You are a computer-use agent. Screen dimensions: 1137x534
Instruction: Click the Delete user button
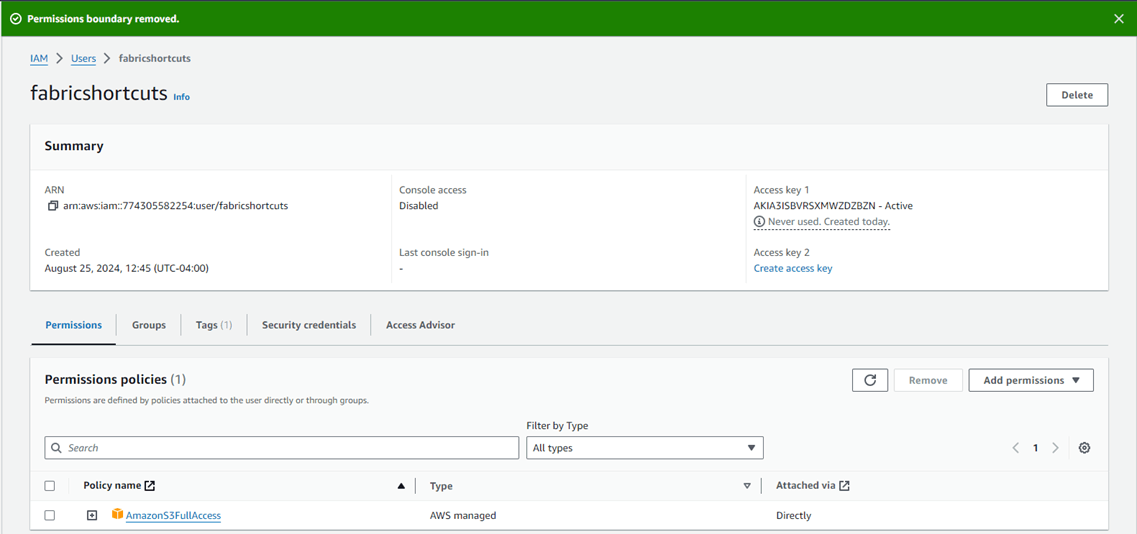[1076, 95]
